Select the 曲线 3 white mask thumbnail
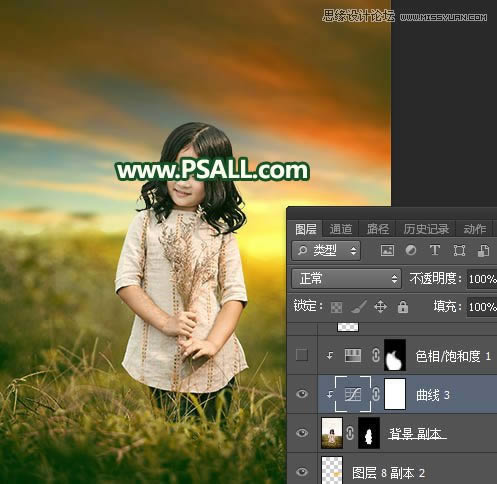Screen dimensions: 497x484 pyautogui.click(x=395, y=394)
